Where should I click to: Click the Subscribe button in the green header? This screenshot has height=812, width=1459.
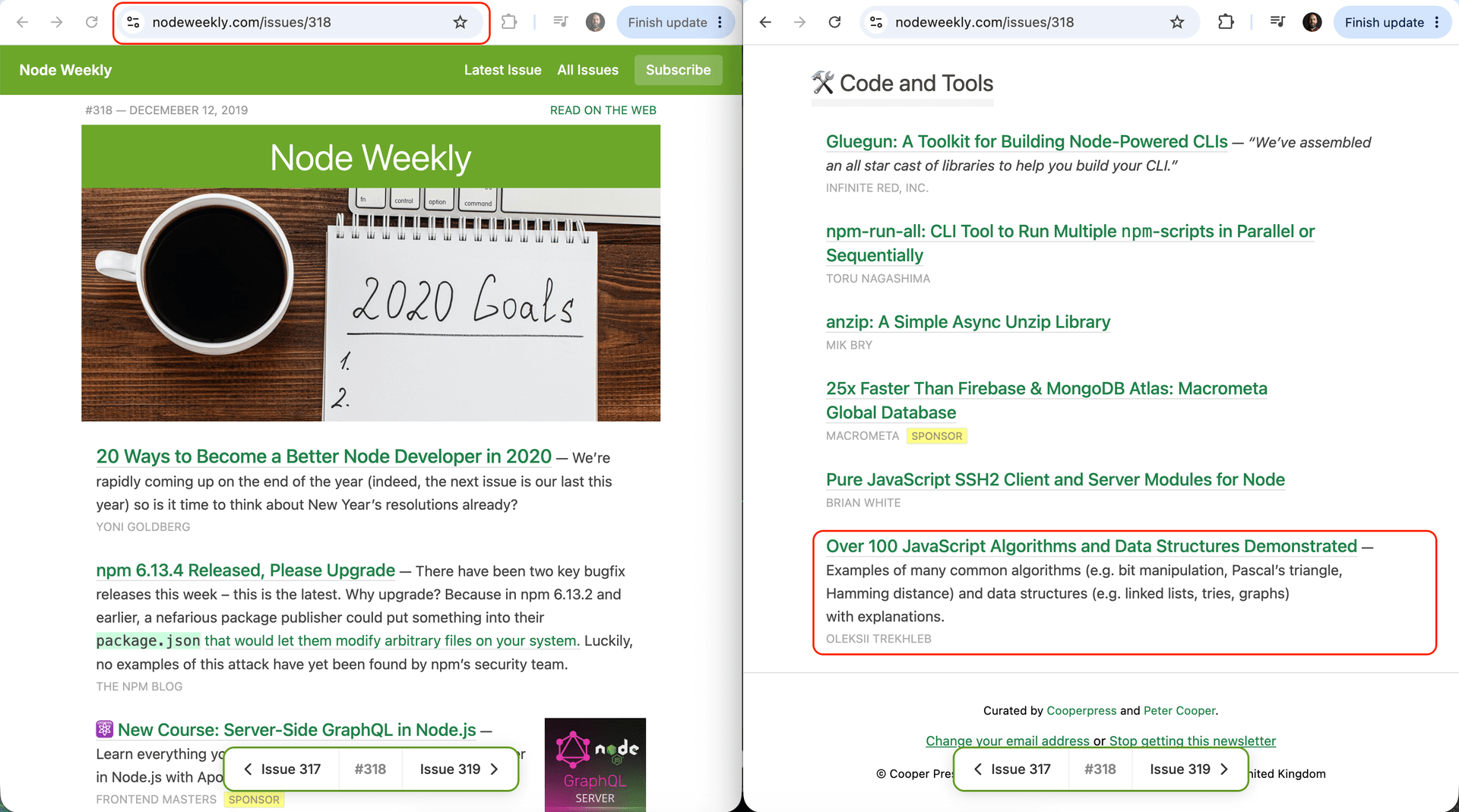coord(679,70)
